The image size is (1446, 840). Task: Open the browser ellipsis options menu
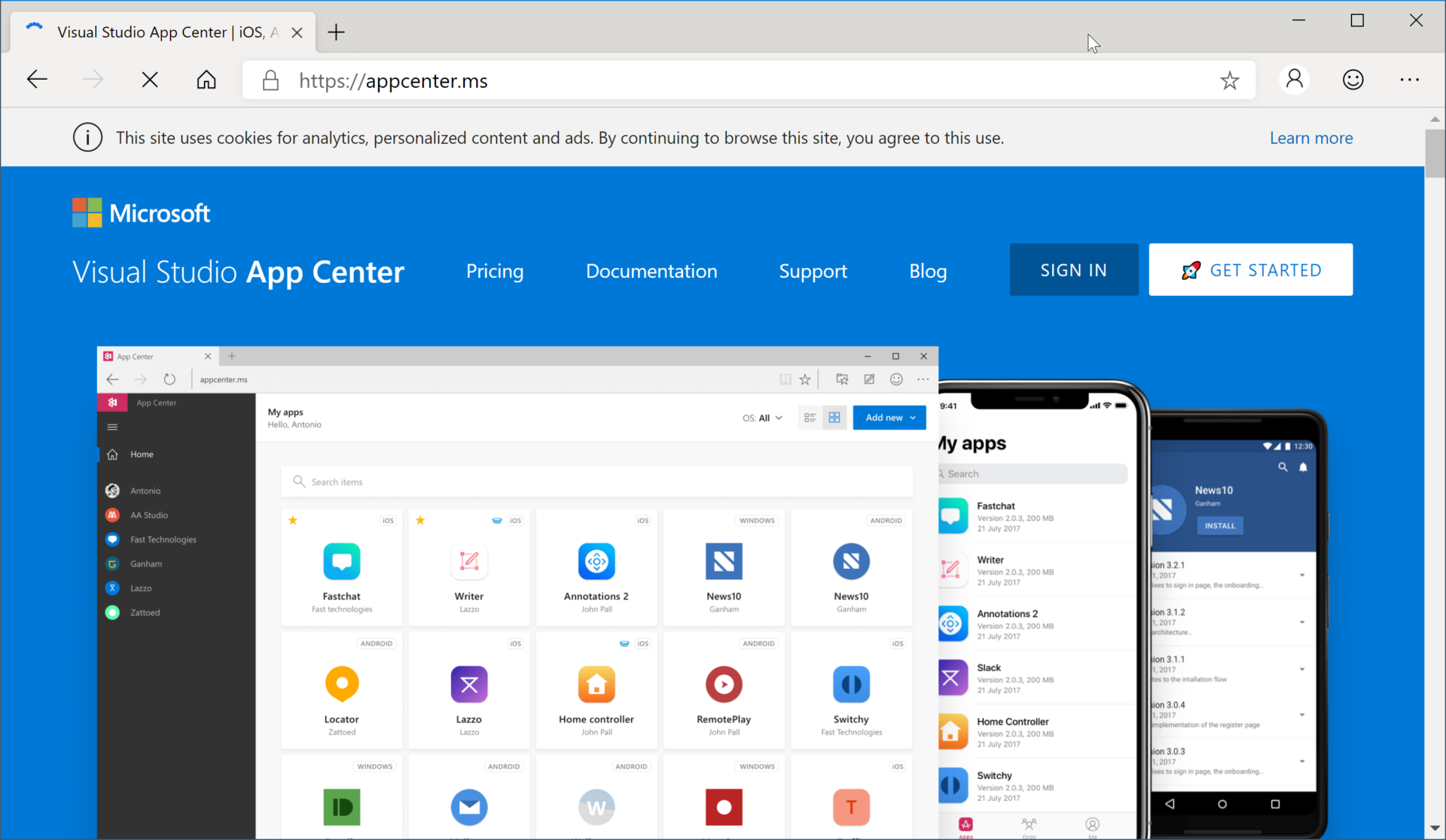click(x=1410, y=80)
